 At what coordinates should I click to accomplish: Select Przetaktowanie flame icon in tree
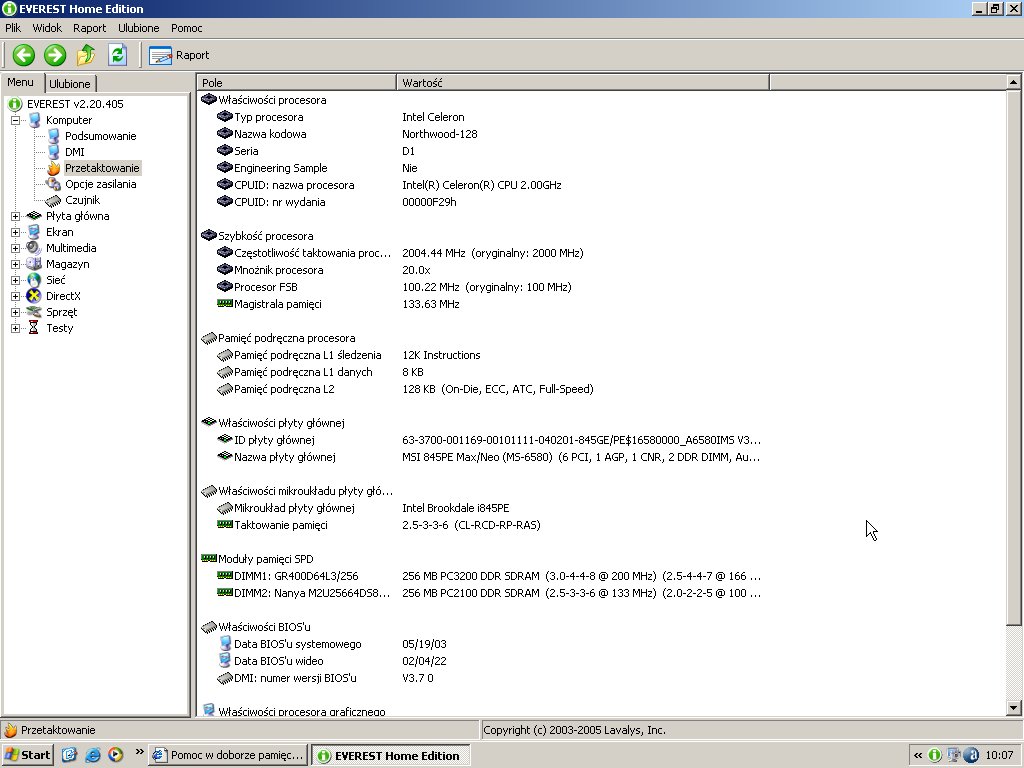pos(54,168)
